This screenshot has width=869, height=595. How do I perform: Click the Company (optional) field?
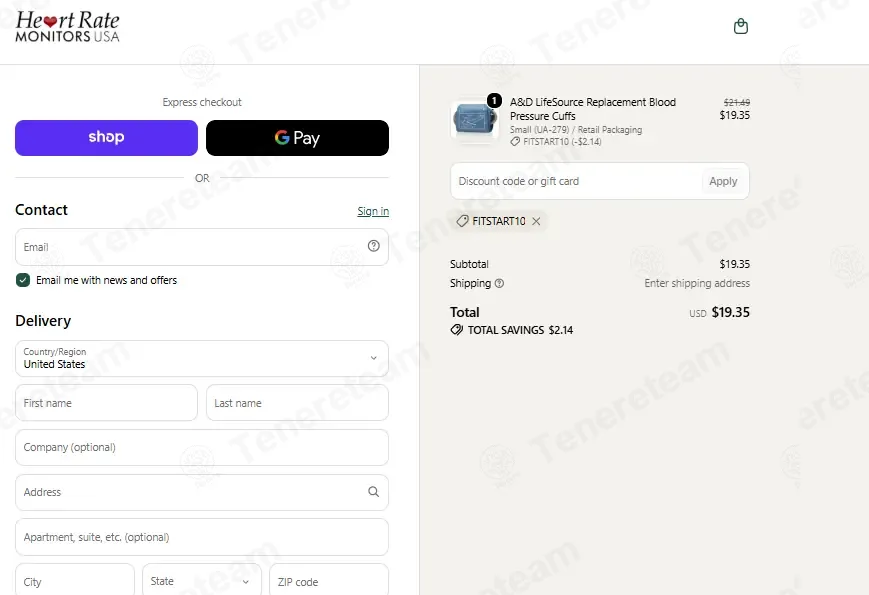(202, 448)
